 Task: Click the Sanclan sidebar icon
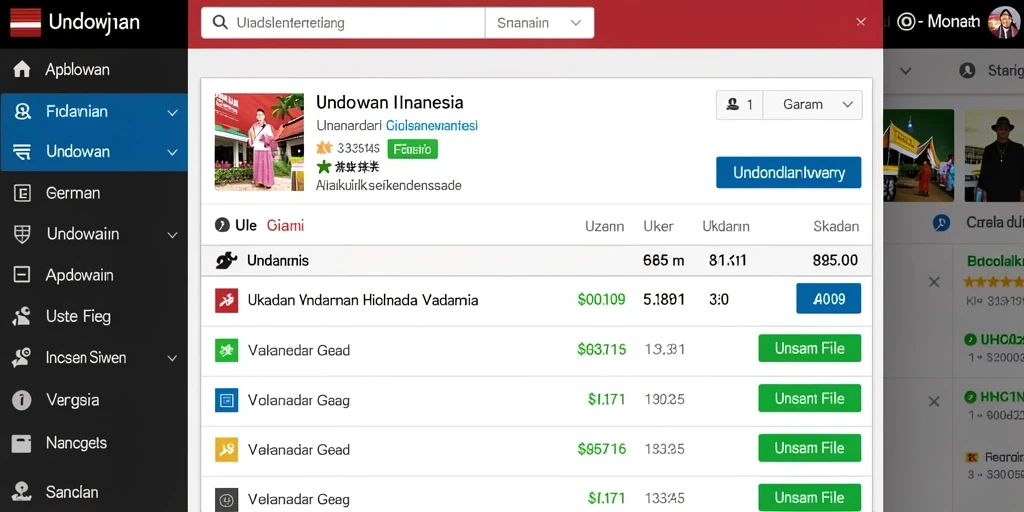tap(22, 492)
